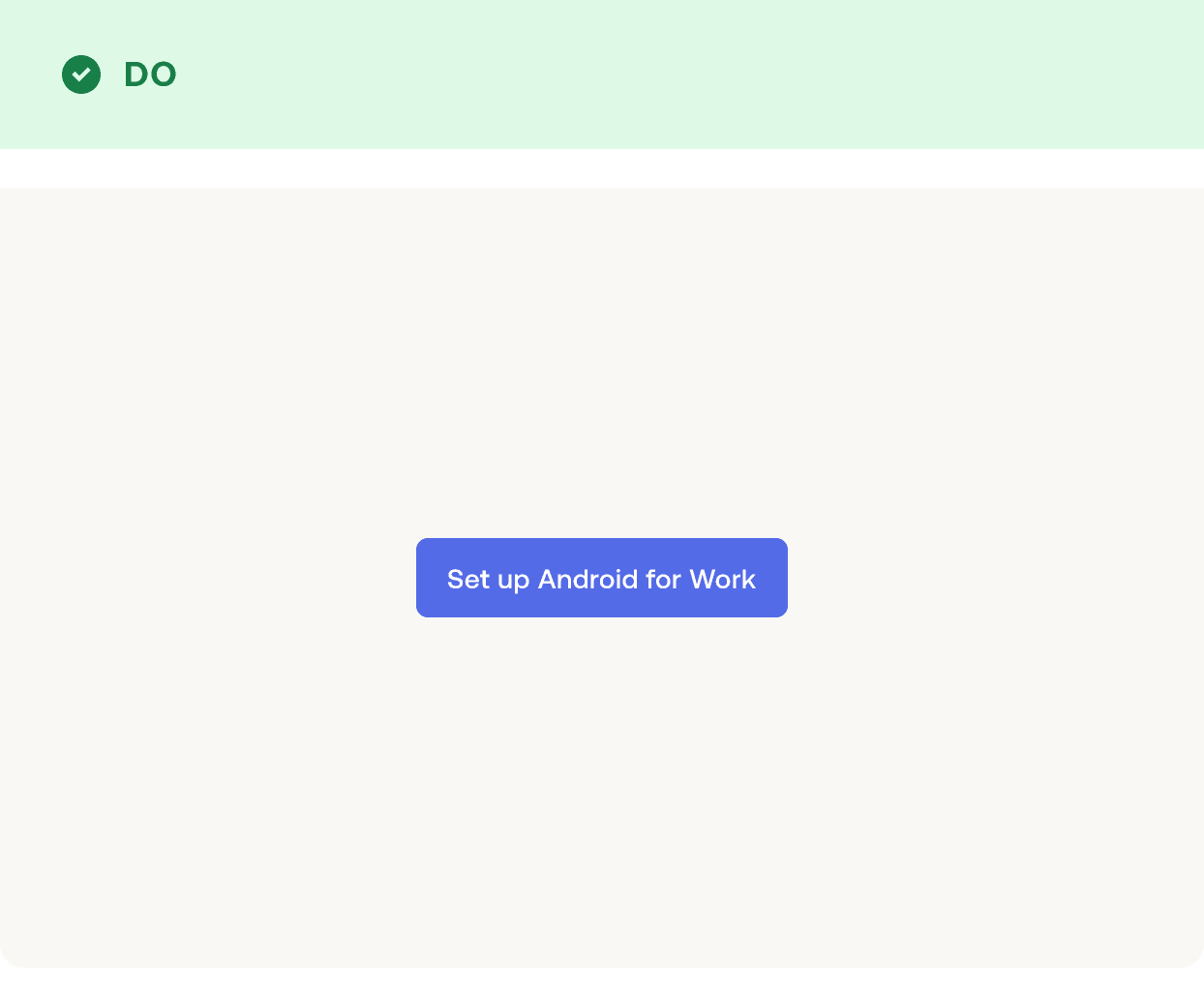The width and height of the screenshot is (1204, 989).
Task: Activate the blue Android for Work button
Action: tap(602, 578)
